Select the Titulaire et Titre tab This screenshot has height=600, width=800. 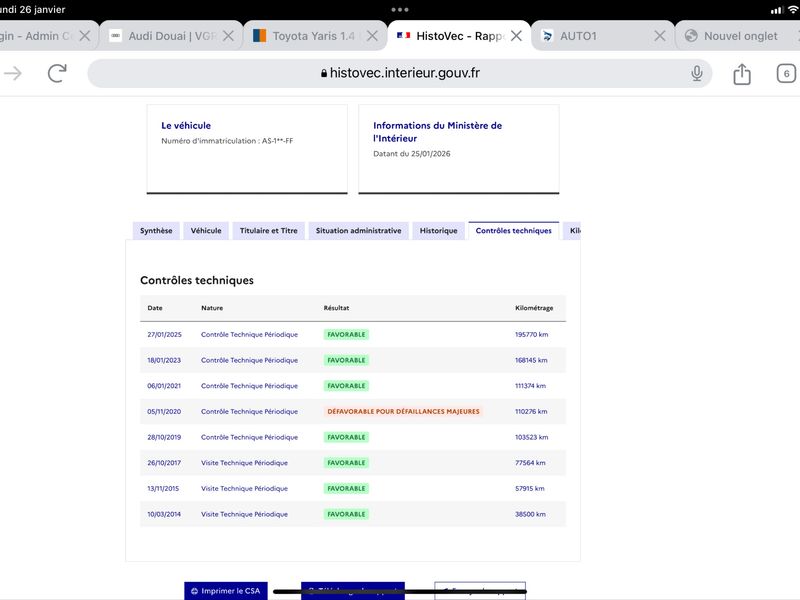click(x=268, y=231)
